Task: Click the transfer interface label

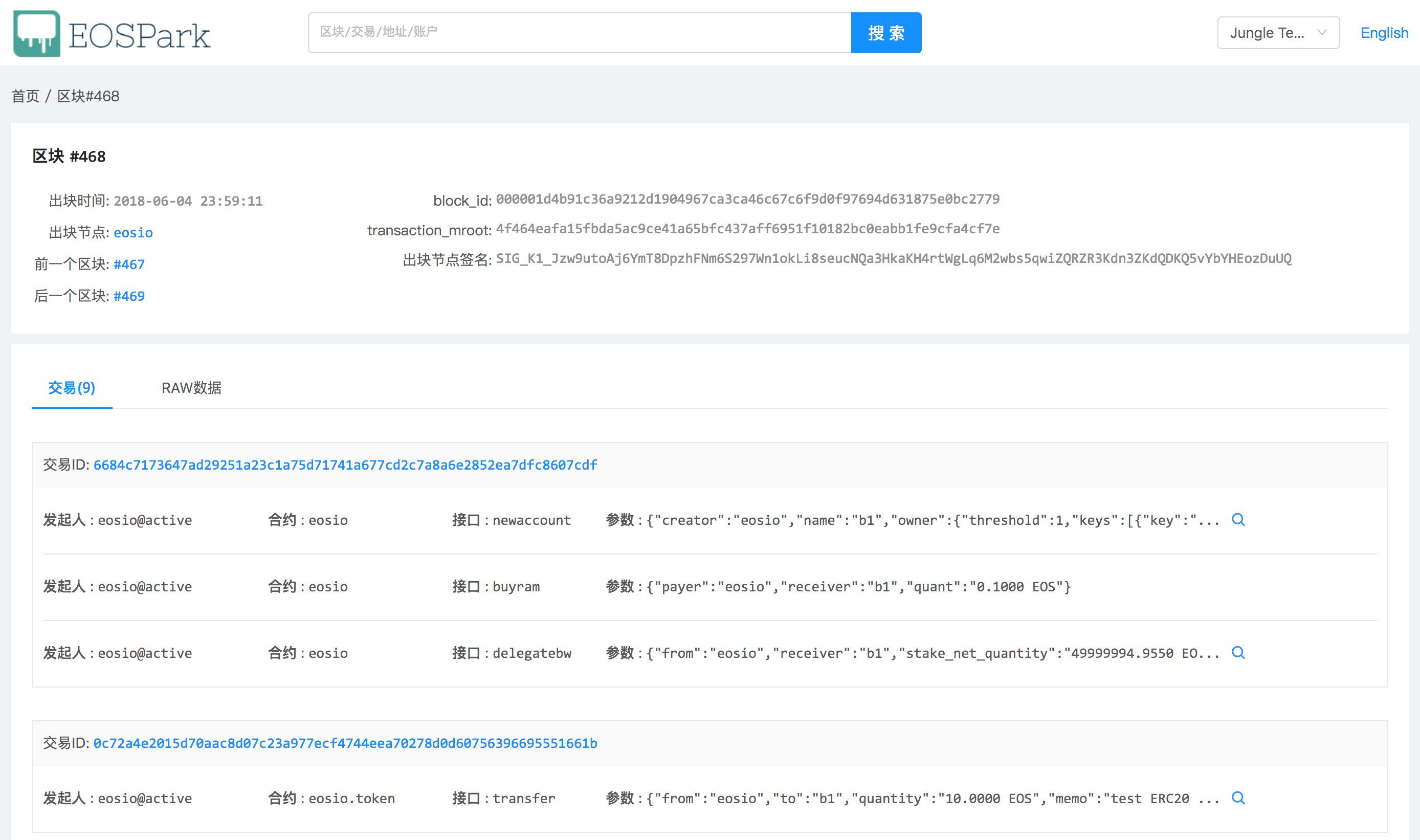Action: click(x=524, y=799)
